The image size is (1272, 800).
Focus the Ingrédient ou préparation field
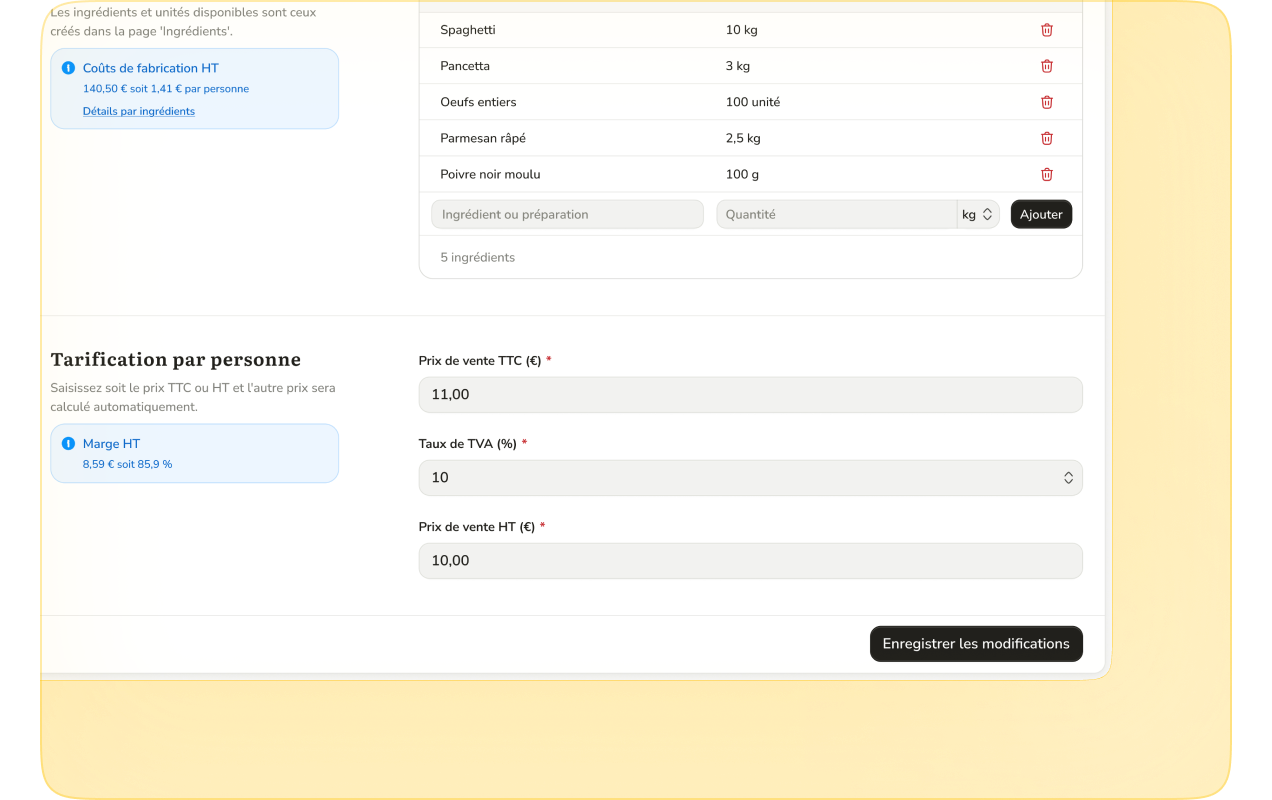coord(567,214)
